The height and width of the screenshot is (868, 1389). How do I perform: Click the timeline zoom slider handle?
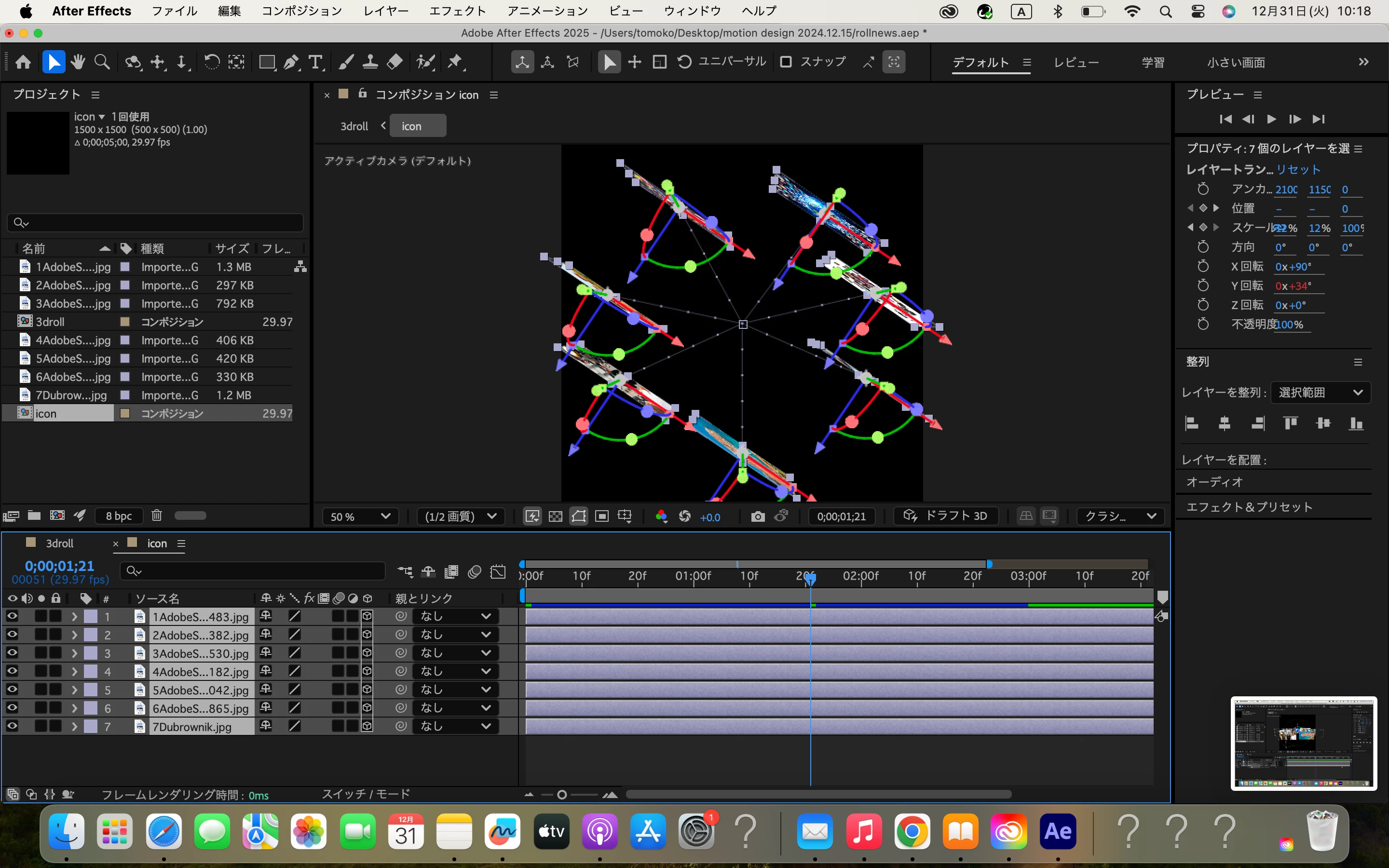click(562, 795)
